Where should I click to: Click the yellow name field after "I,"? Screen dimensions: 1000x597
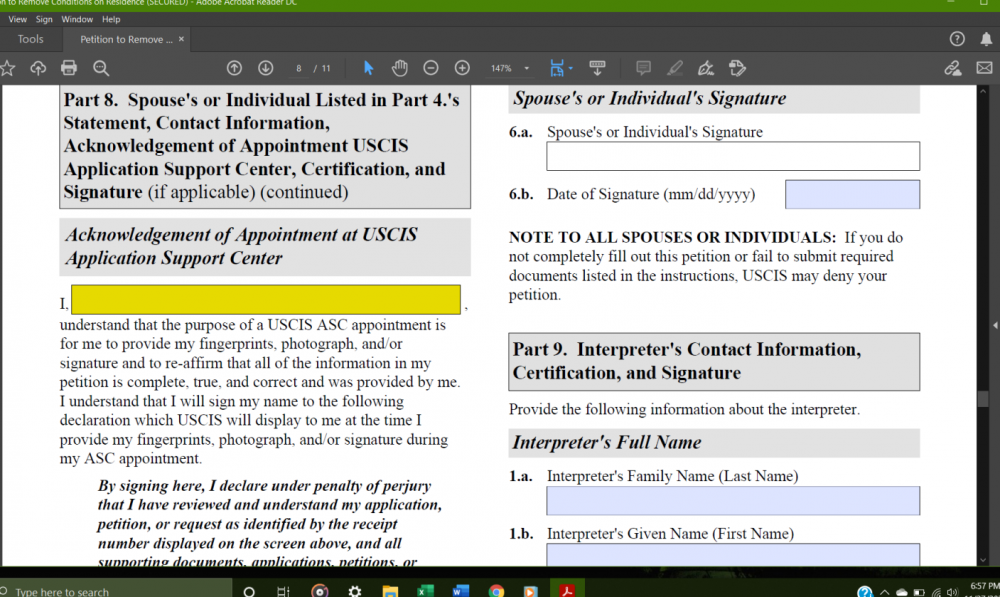tap(266, 300)
